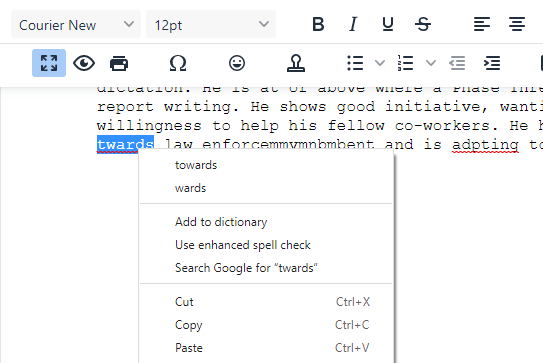The width and height of the screenshot is (543, 363).
Task: Toggle bold formatting
Action: (x=318, y=24)
